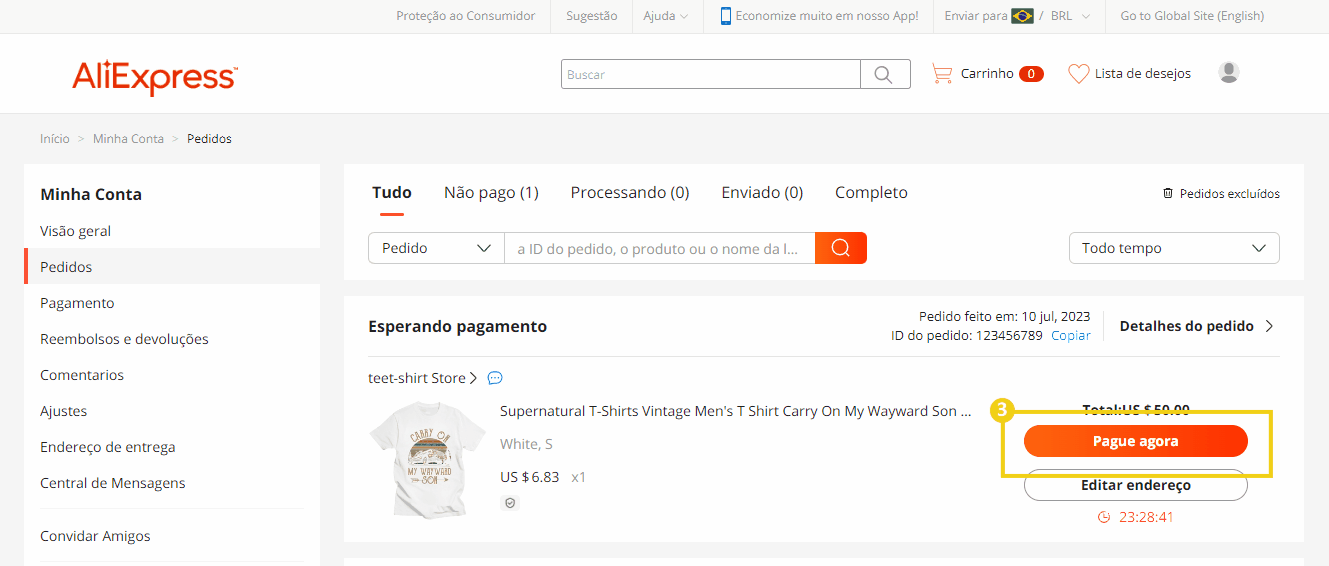Open the shopping cart icon
1329x566 pixels.
[x=941, y=73]
